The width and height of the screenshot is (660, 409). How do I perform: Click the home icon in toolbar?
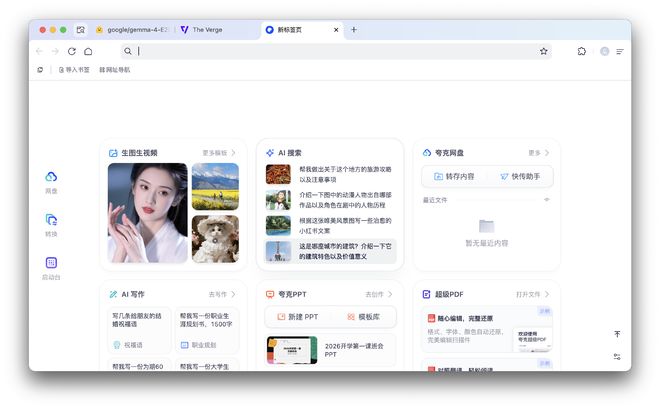(88, 51)
